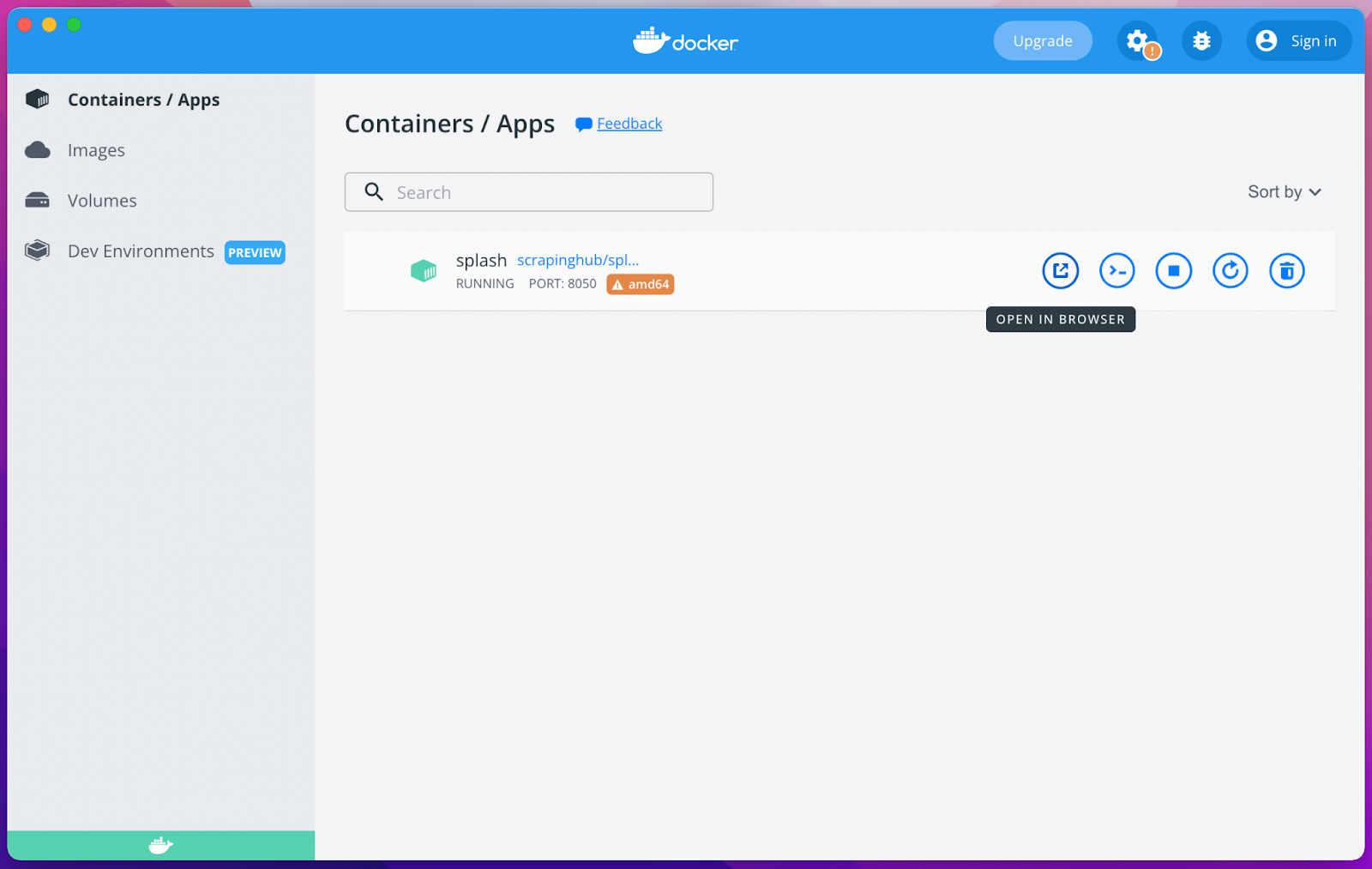Click the PREVIEW badge

click(x=255, y=252)
